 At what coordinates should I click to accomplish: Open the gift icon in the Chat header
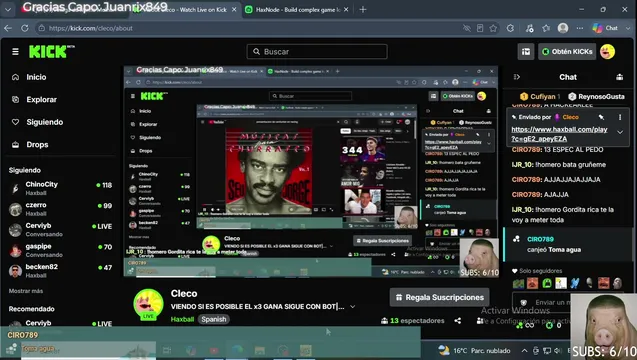coord(619,77)
